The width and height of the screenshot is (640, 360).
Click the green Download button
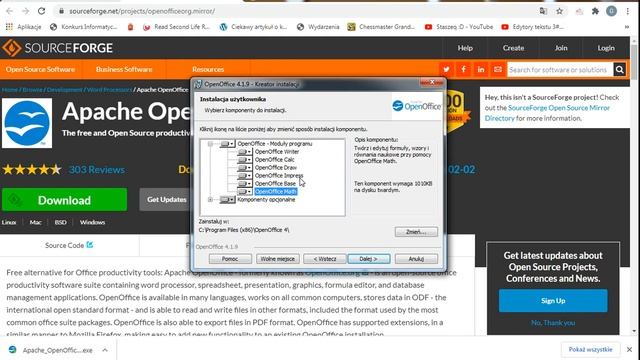(x=64, y=200)
